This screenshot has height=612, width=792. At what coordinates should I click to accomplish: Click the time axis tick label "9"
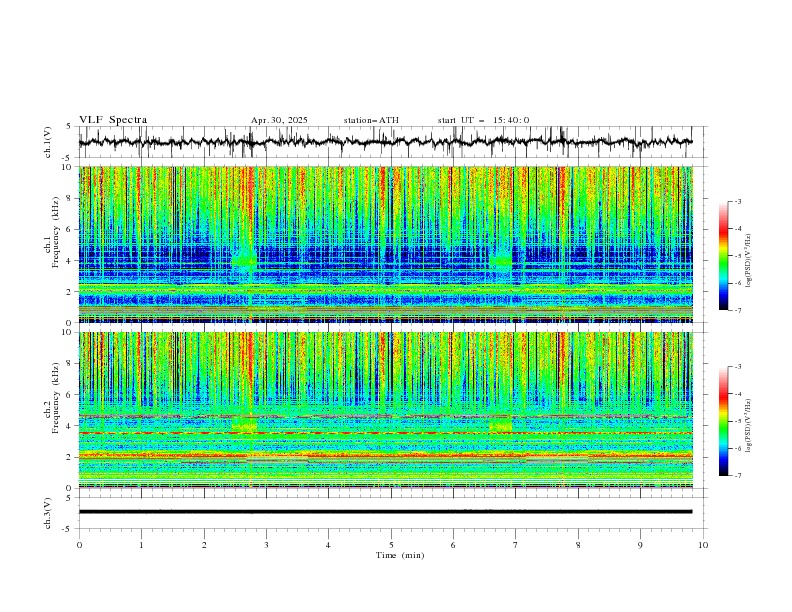pos(640,545)
